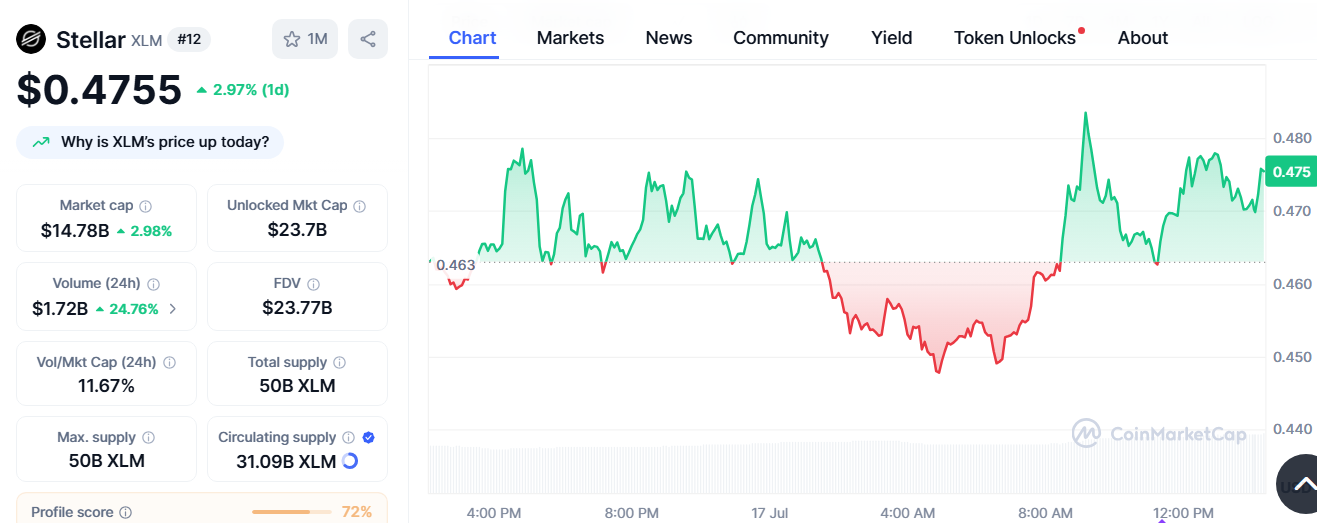
Task: Click the Profile score info icon
Action: pos(126,512)
